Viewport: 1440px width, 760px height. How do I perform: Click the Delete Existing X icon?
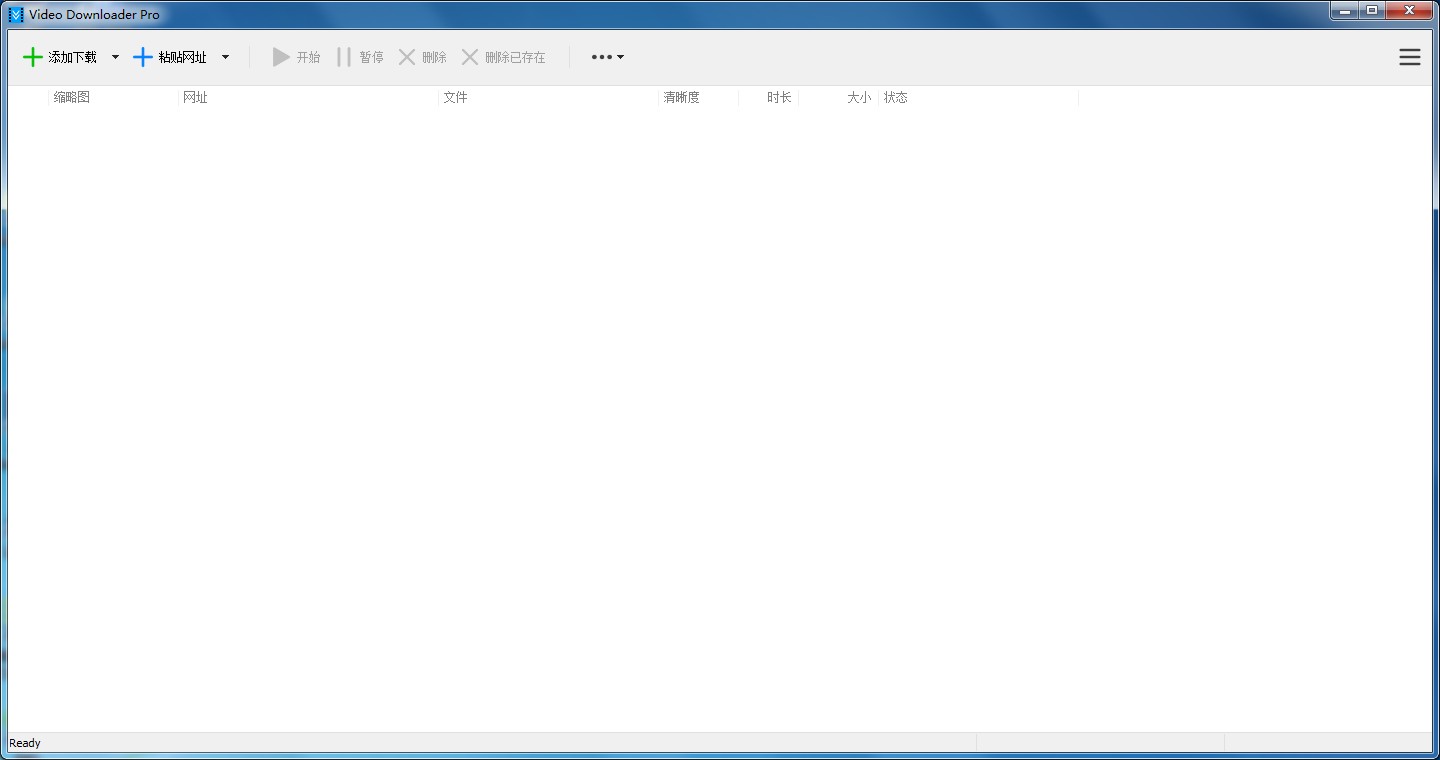[x=470, y=57]
